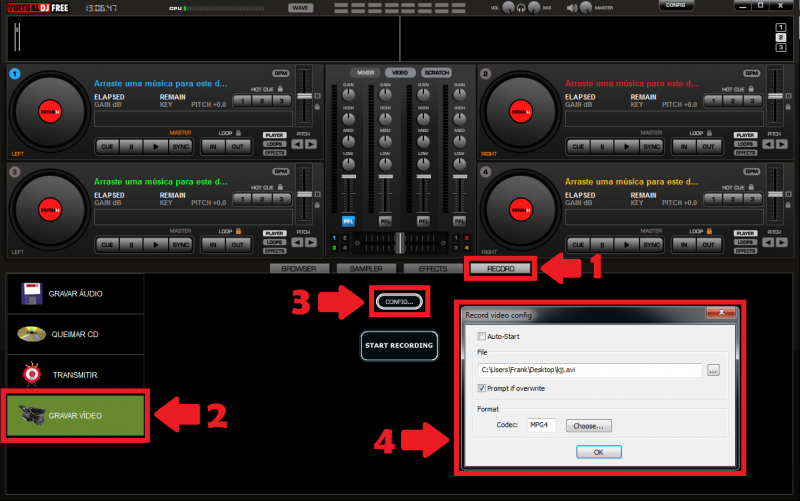Viewport: 800px width, 501px height.
Task: Toggle PFL on mixer channel 1
Action: pos(348,221)
